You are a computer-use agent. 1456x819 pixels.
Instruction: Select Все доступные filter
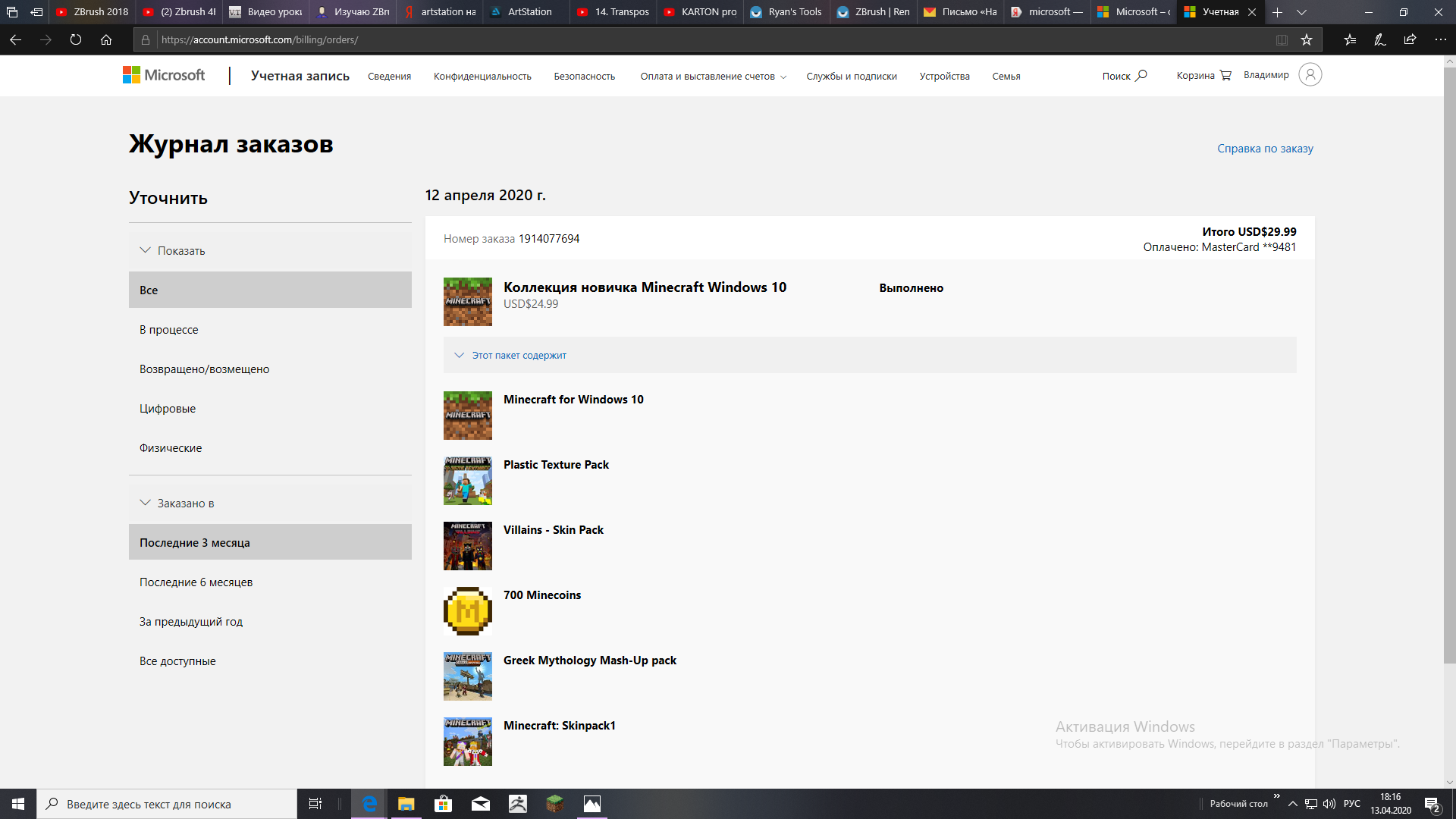[x=270, y=661]
